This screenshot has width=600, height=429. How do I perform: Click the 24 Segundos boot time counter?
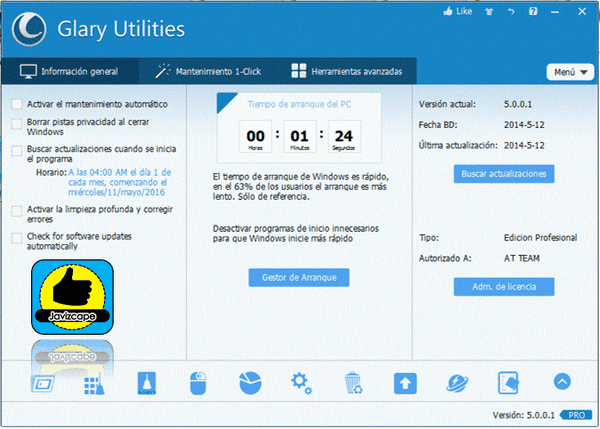tap(344, 137)
